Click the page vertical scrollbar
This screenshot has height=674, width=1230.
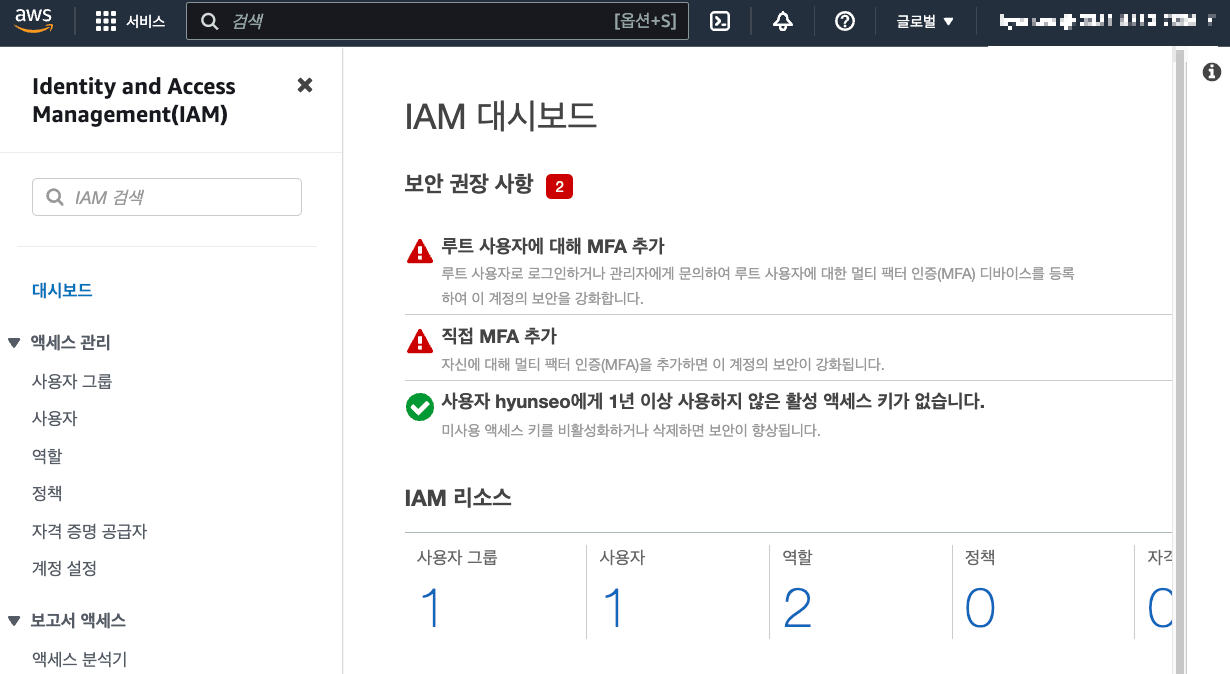[x=1179, y=360]
